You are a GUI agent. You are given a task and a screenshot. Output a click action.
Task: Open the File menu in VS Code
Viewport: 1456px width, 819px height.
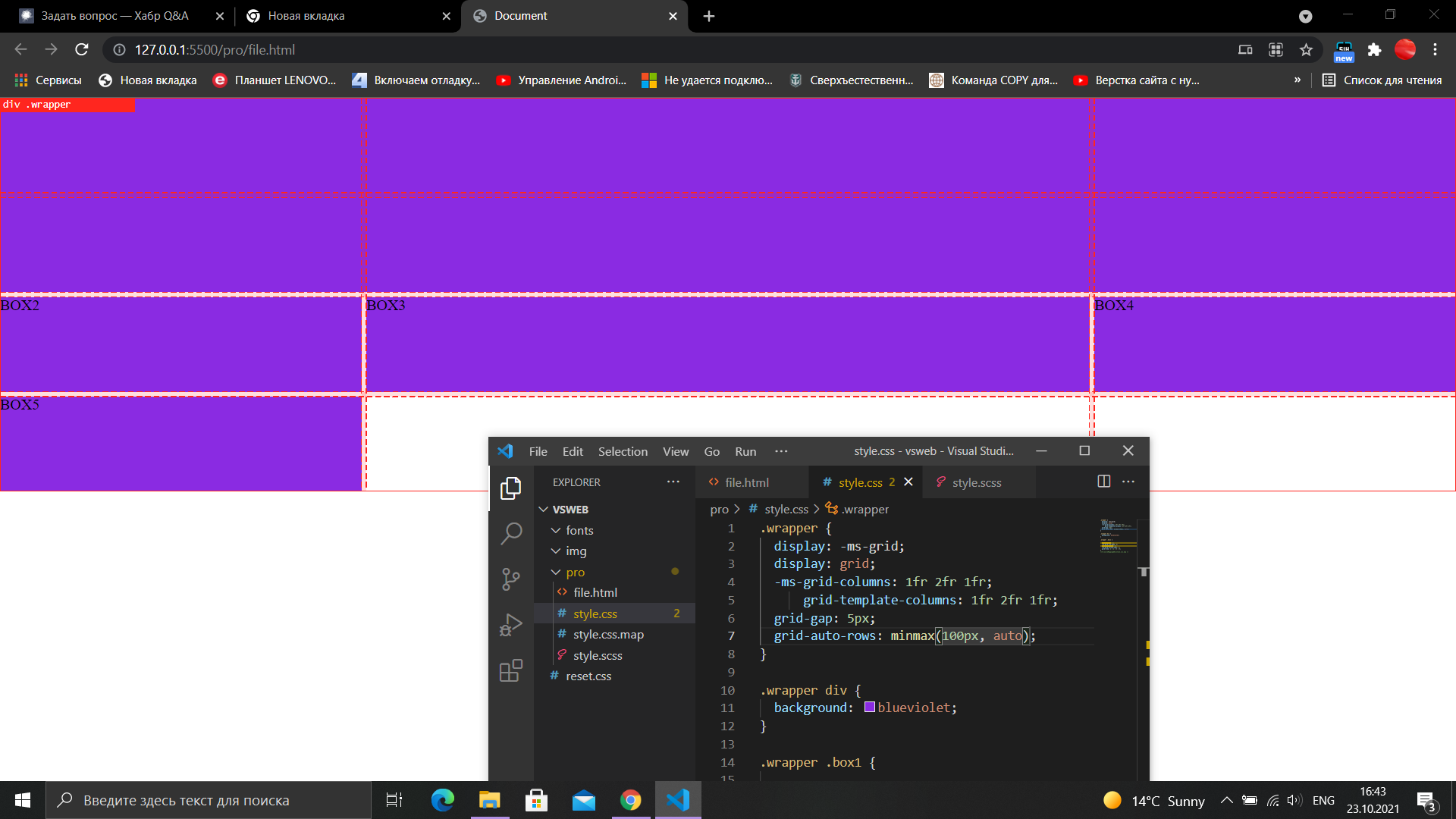point(538,451)
